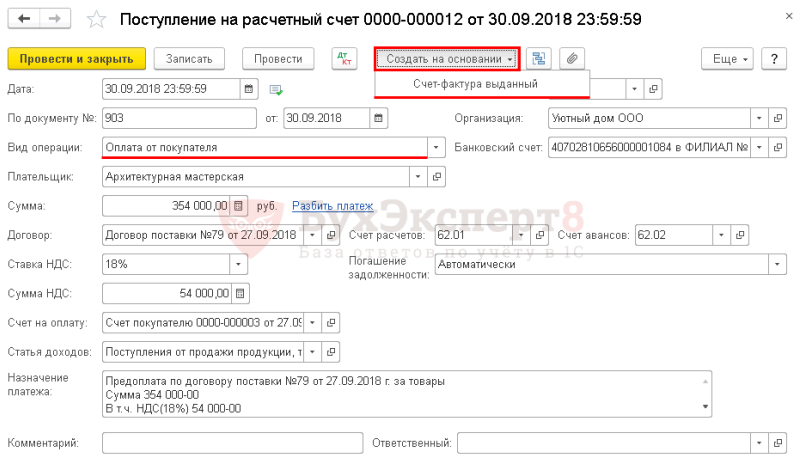Open calendar next to document date 30.09.2018

378,118
